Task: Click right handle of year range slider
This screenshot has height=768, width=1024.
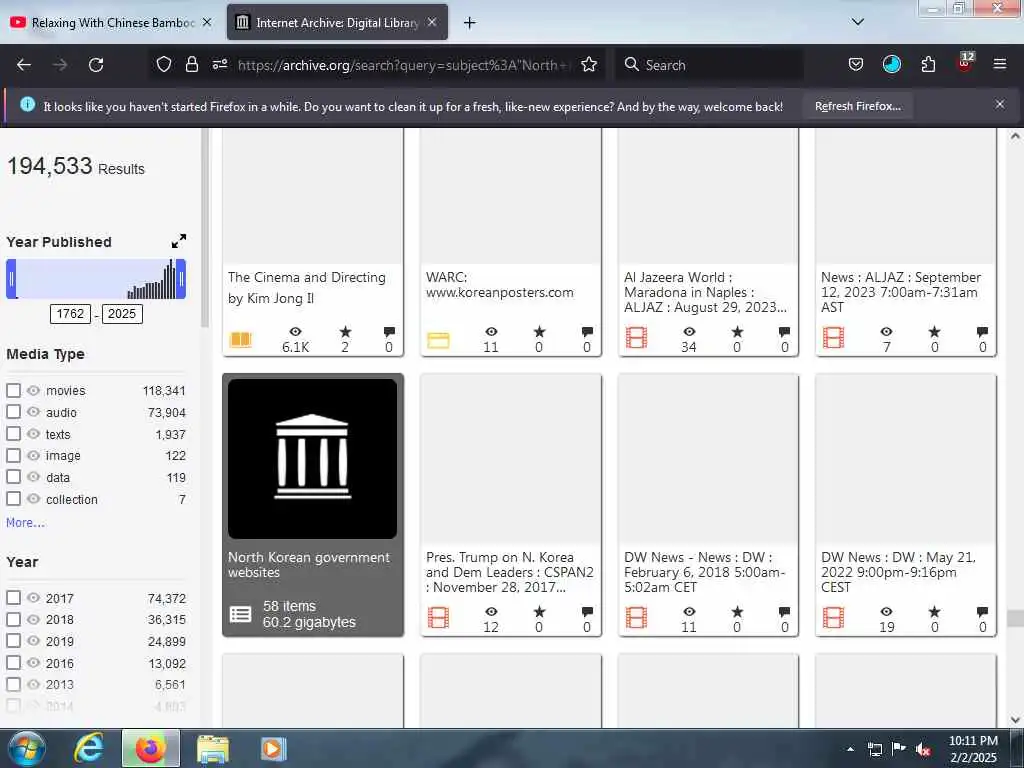Action: click(x=181, y=279)
